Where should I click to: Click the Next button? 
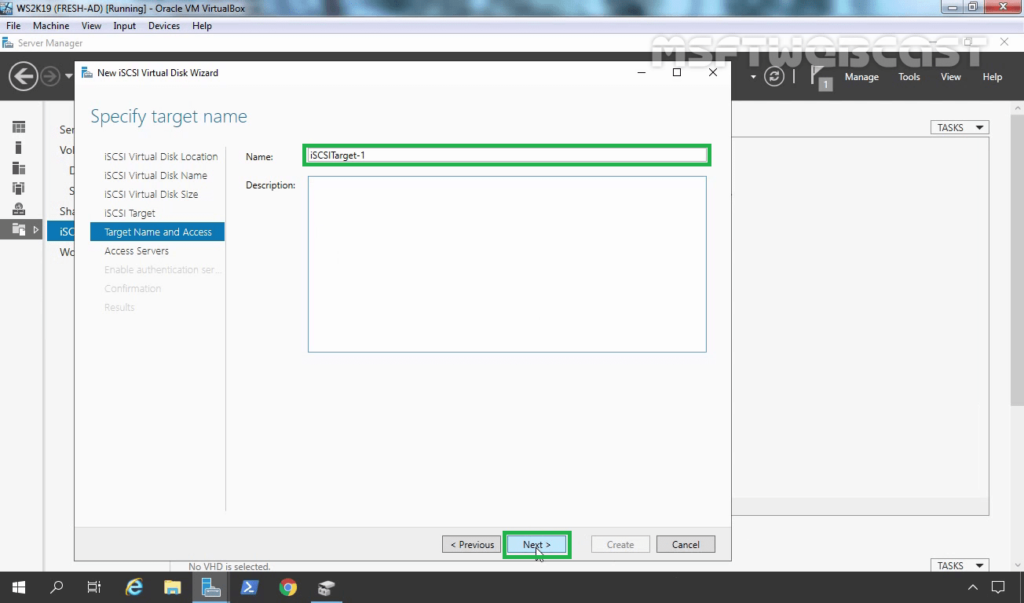click(x=537, y=544)
